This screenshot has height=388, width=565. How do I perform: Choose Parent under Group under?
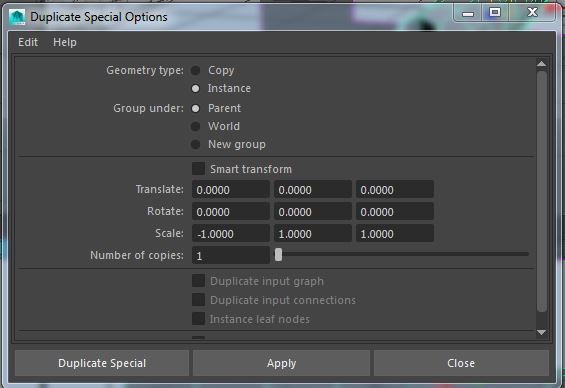[x=195, y=108]
